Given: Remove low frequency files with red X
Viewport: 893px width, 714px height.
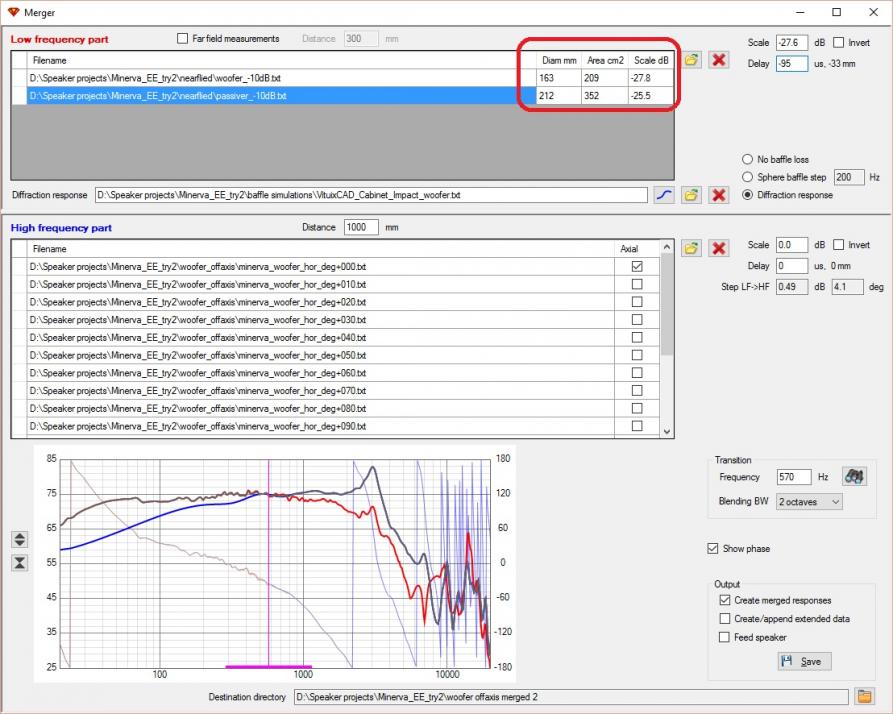Looking at the screenshot, I should (719, 60).
